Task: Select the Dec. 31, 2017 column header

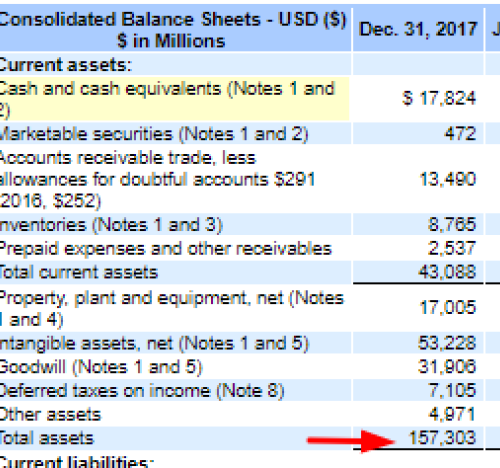Action: [418, 29]
